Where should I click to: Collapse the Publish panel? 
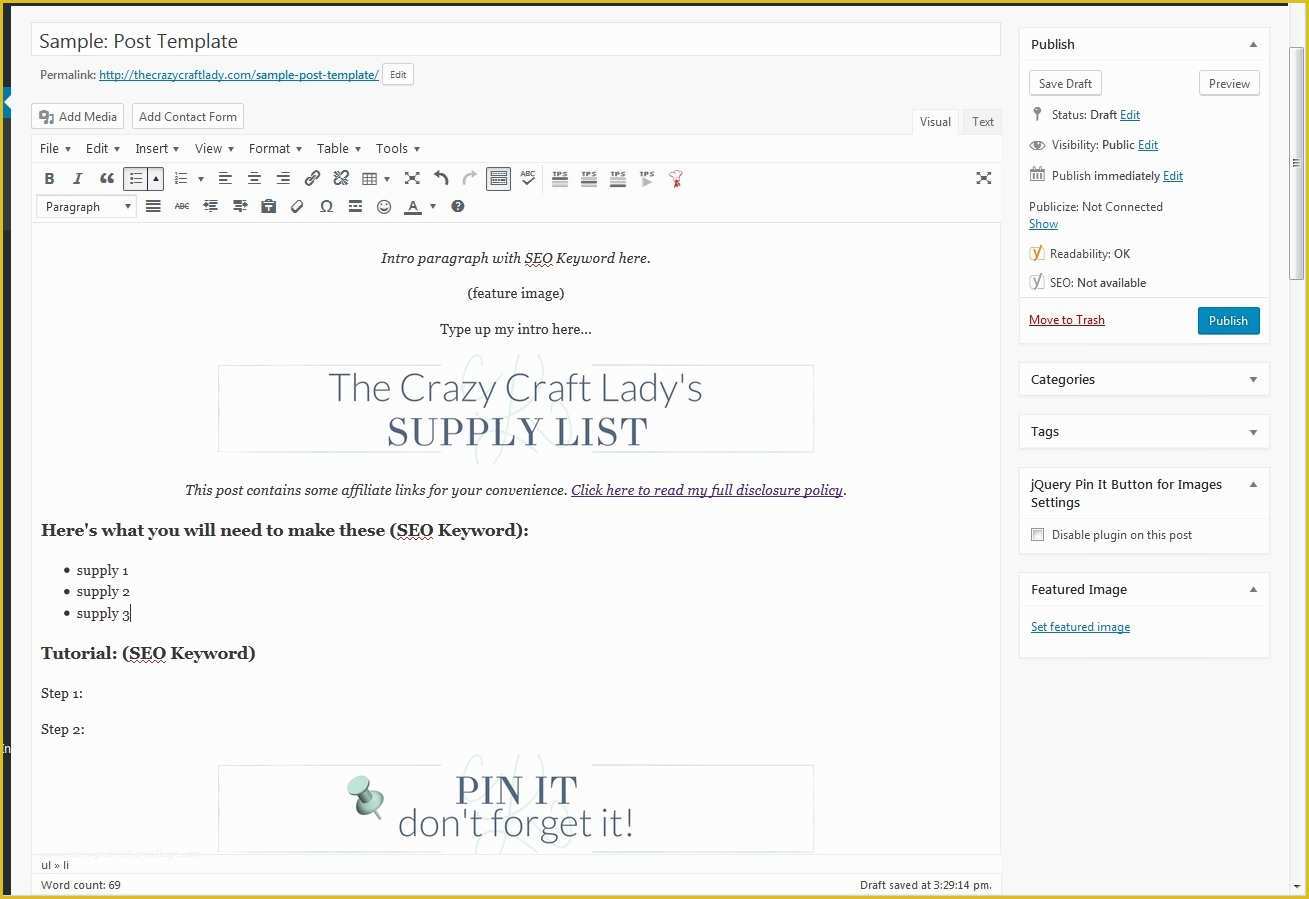coord(1253,44)
